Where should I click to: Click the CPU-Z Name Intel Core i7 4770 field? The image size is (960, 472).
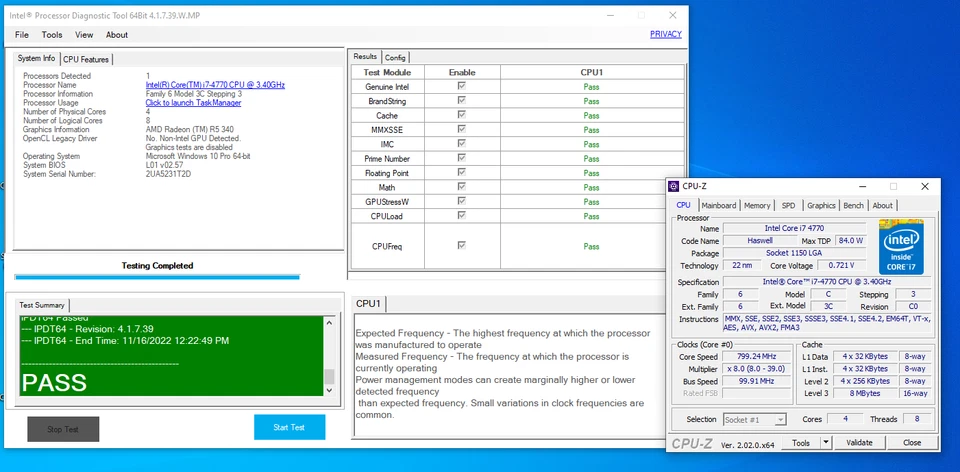coord(794,228)
